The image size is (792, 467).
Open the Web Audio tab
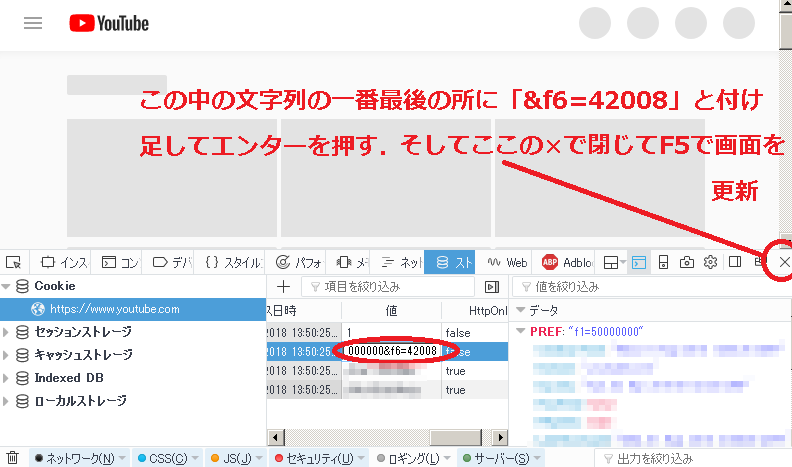[x=507, y=263]
